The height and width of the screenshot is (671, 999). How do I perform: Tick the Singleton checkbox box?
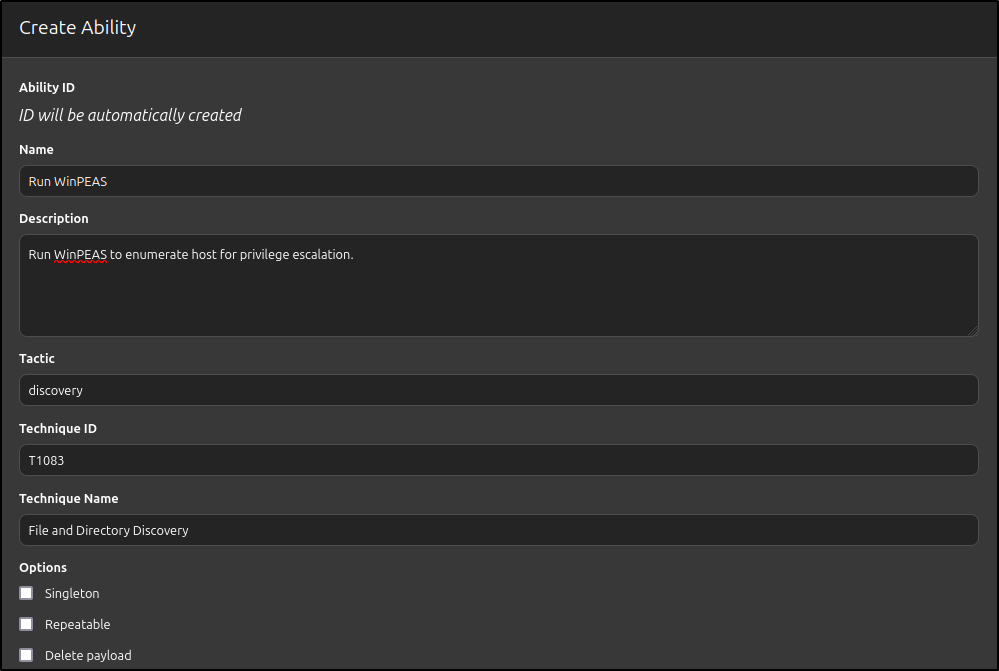coord(26,593)
